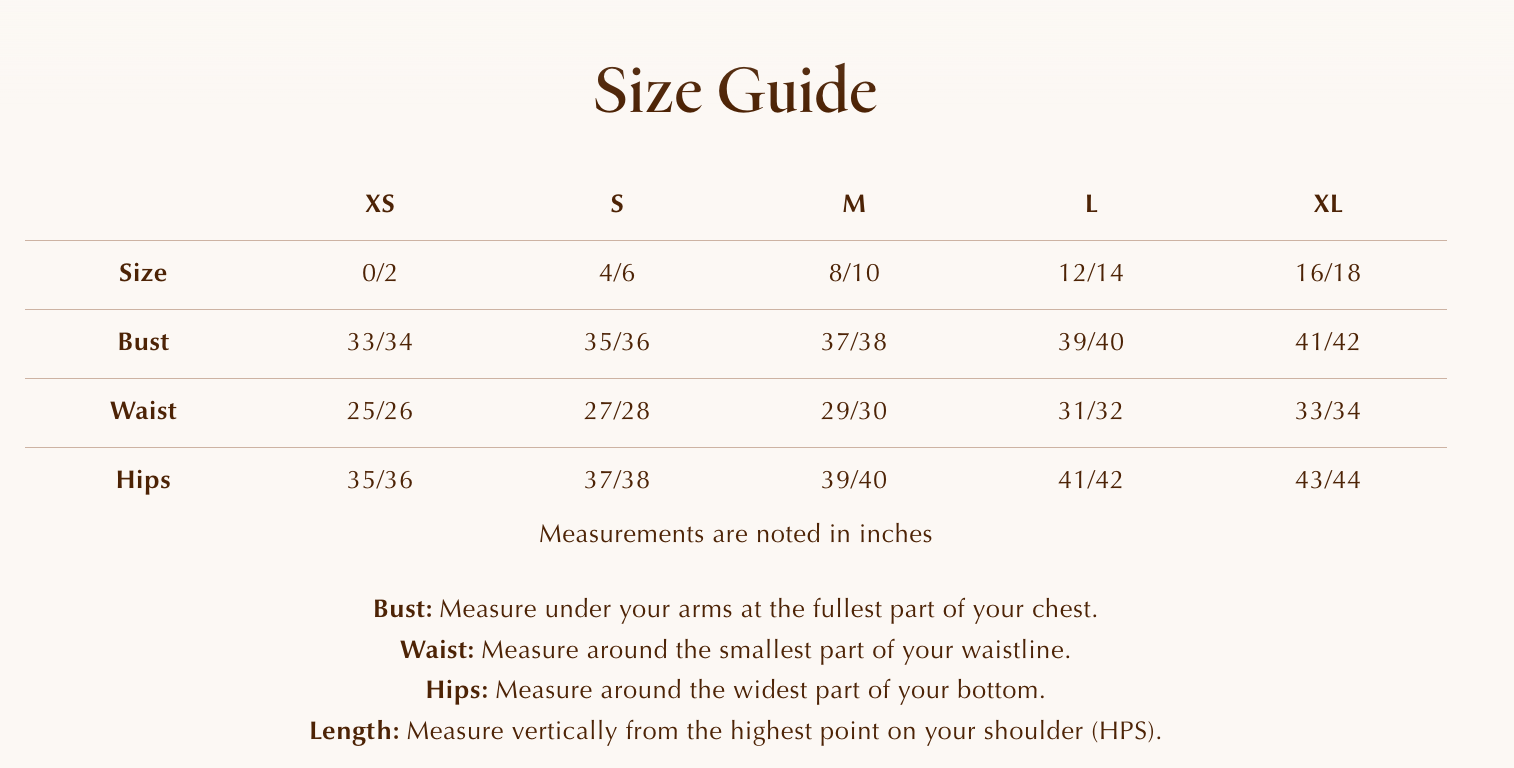The image size is (1514, 768).
Task: Click the L column header
Action: 1091,205
